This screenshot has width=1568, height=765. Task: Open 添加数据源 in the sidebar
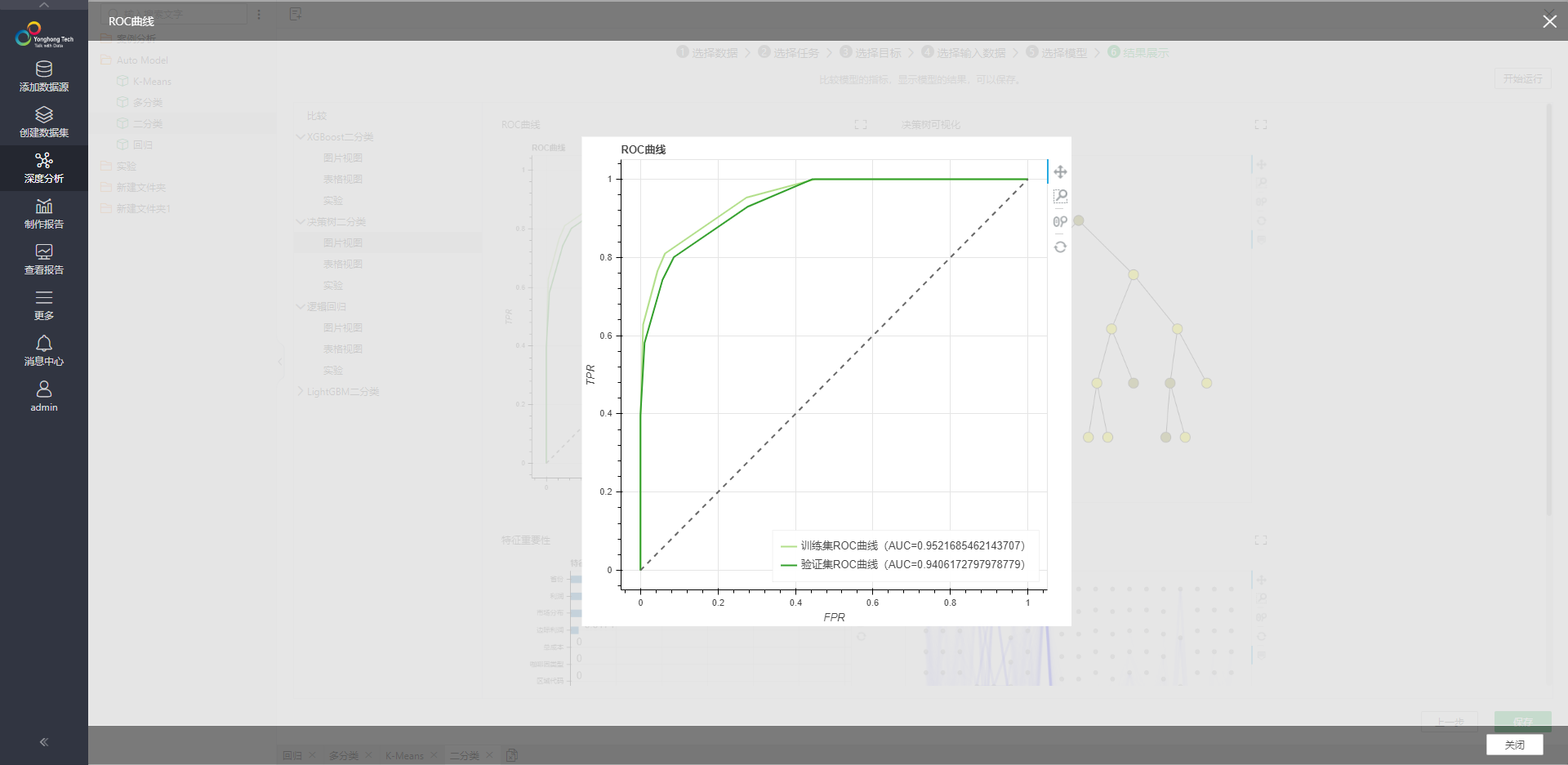pyautogui.click(x=44, y=77)
